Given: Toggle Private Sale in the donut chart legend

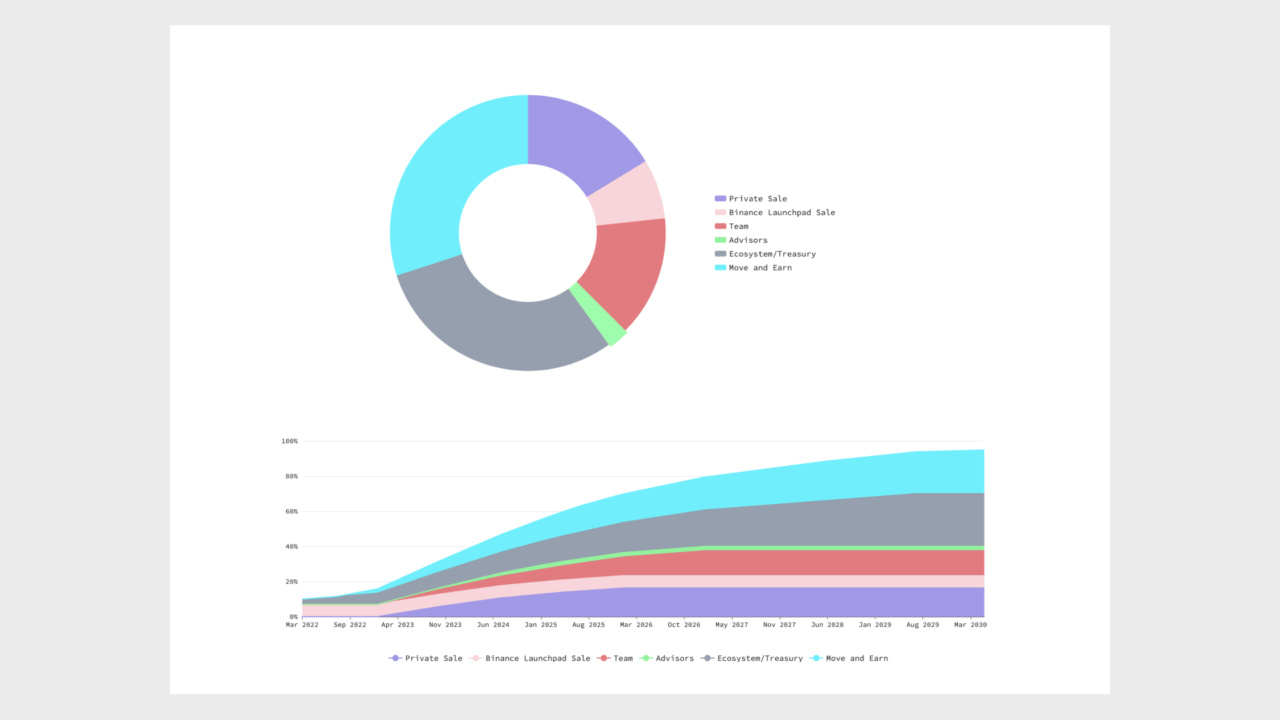Looking at the screenshot, I should pos(757,199).
